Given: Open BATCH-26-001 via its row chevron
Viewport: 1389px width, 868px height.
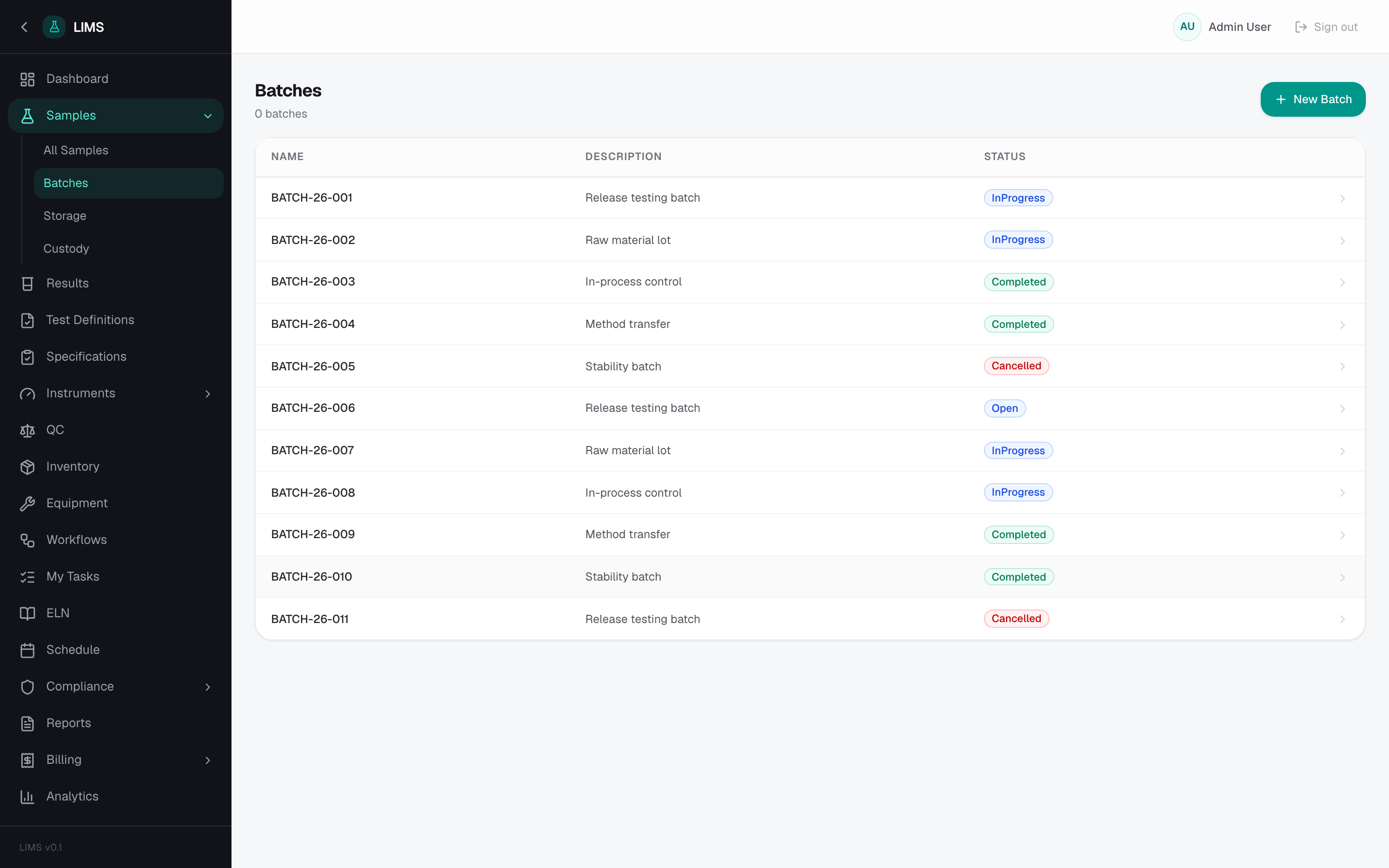Looking at the screenshot, I should click(1343, 199).
